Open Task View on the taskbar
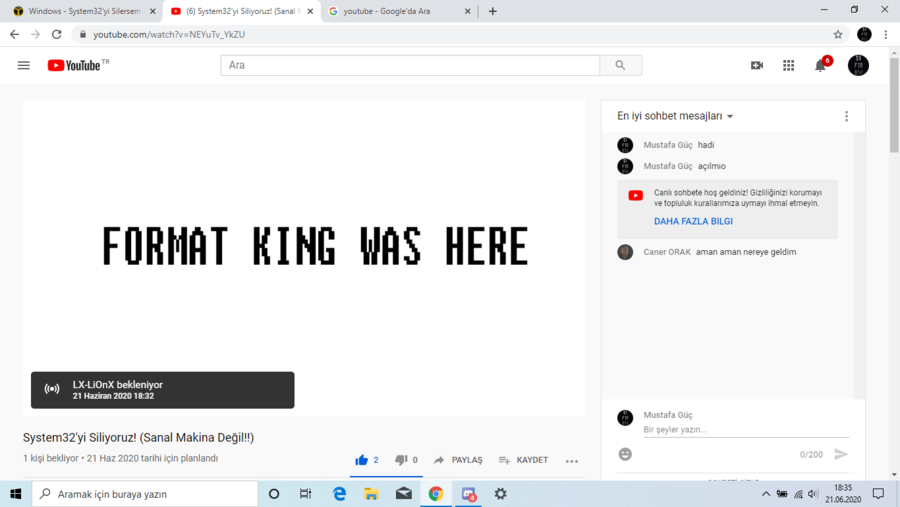The image size is (900, 507). [305, 494]
